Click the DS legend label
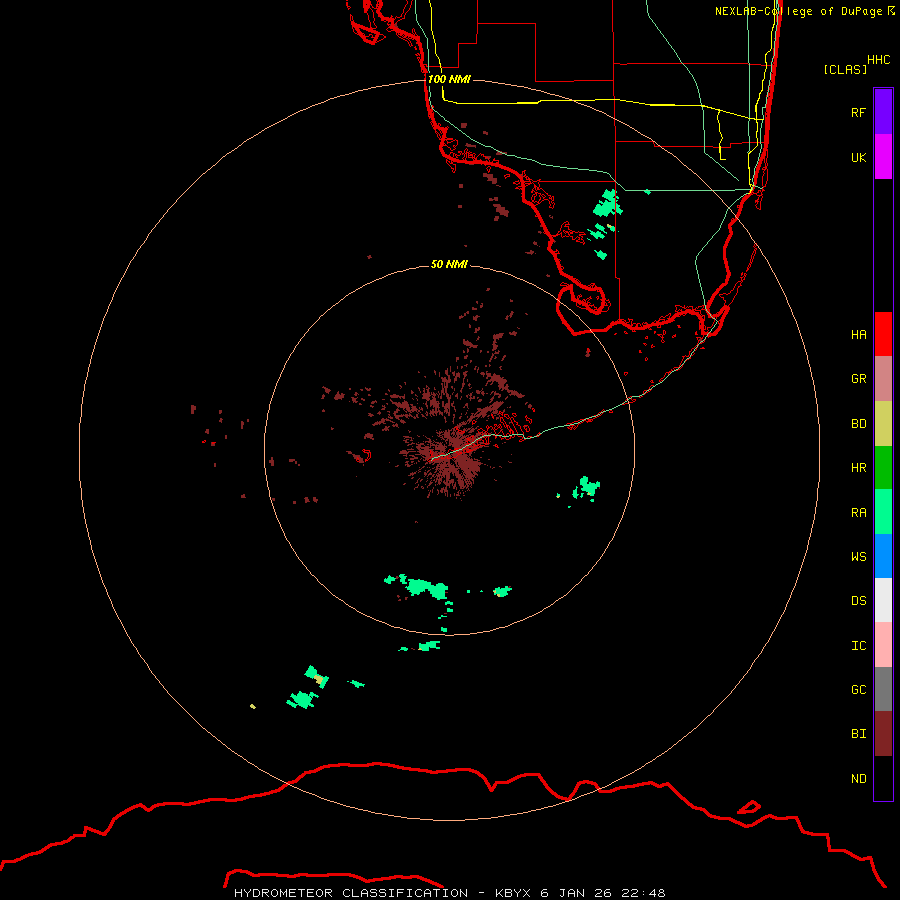900x900 pixels. (x=858, y=601)
